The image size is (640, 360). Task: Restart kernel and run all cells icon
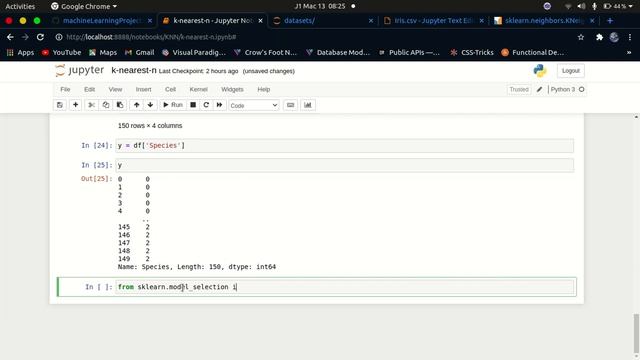(x=219, y=105)
